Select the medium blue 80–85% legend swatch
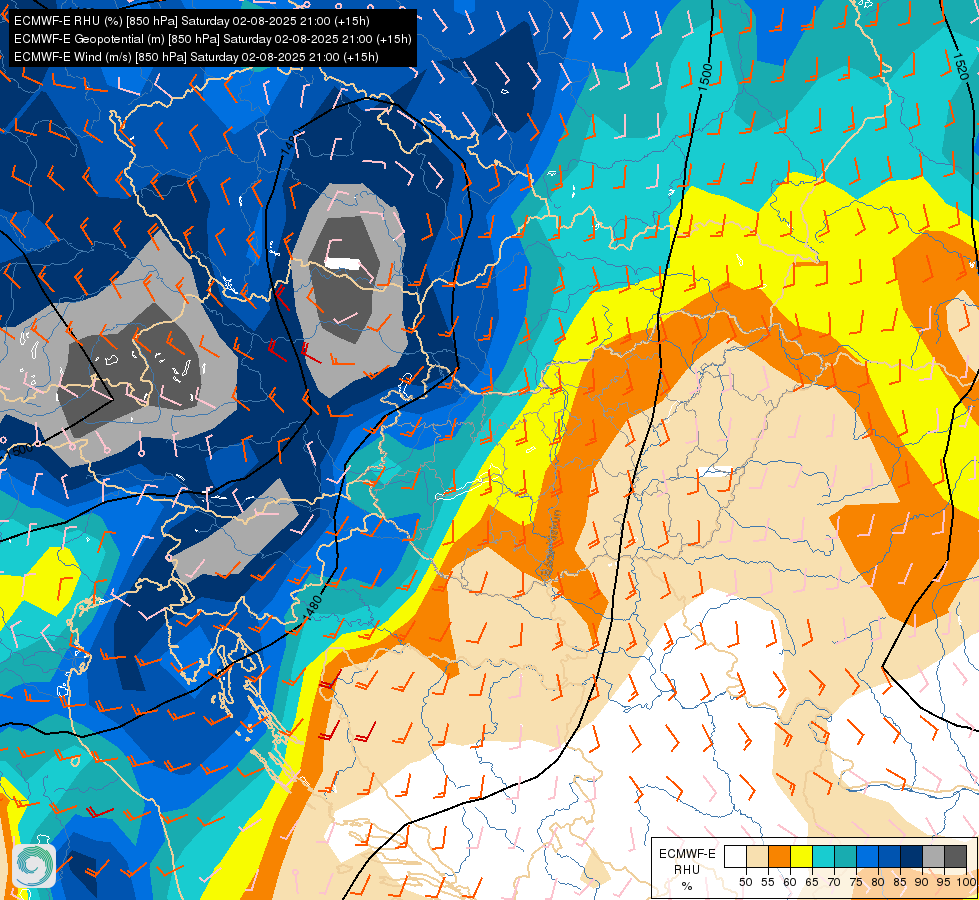This screenshot has width=979, height=900. point(889,856)
